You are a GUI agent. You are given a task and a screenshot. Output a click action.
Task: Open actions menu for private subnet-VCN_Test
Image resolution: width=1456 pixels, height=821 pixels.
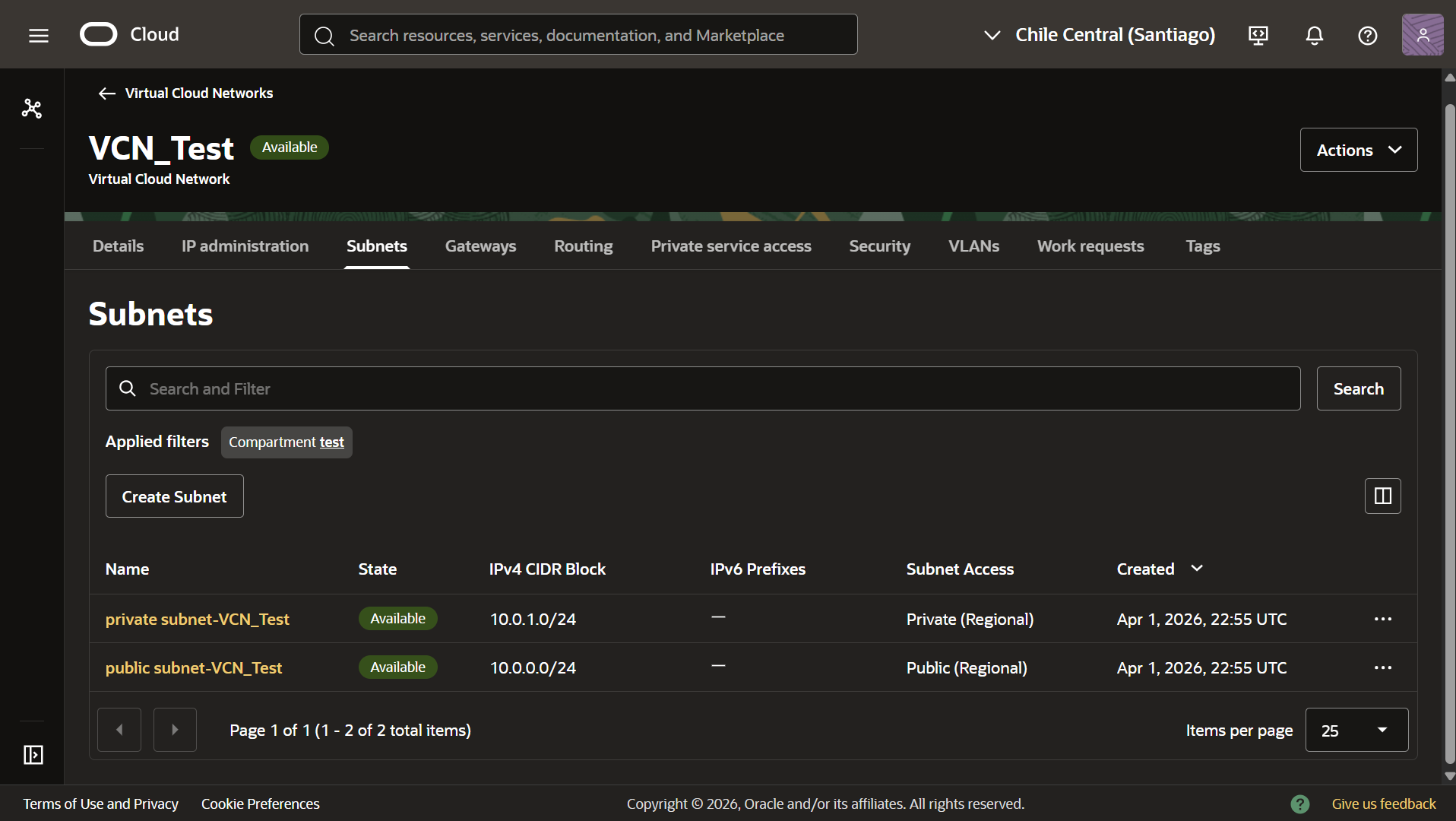[x=1383, y=619]
